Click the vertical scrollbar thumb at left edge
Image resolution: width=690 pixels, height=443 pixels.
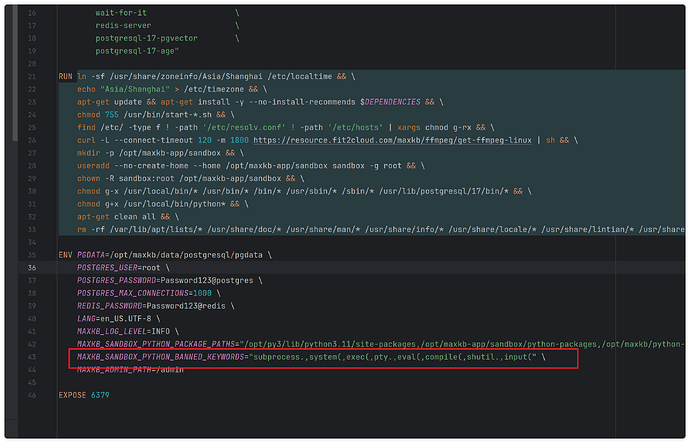[15, 73]
